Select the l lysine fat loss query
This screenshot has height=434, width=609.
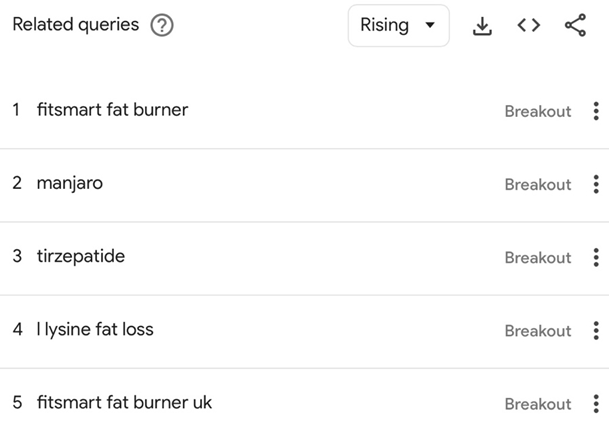tap(95, 329)
